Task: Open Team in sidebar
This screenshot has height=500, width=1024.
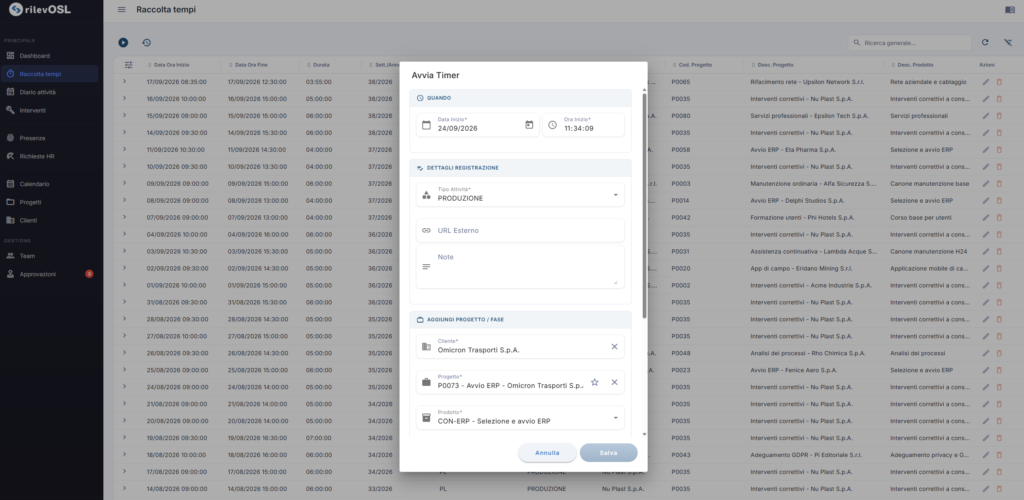Action: click(50, 256)
